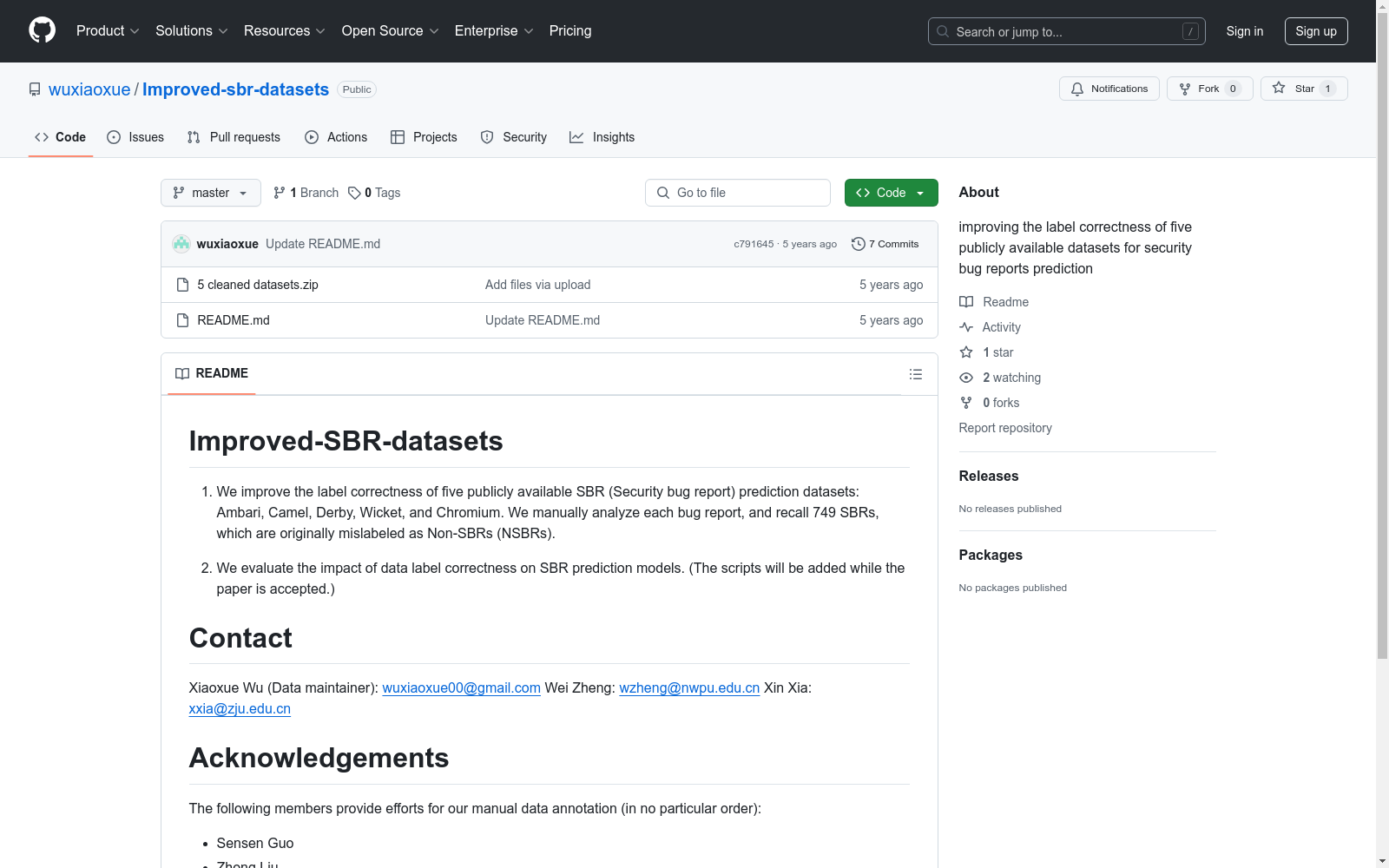The image size is (1389, 868).
Task: Click the branch icon next to 1 Branch
Action: tap(280, 193)
